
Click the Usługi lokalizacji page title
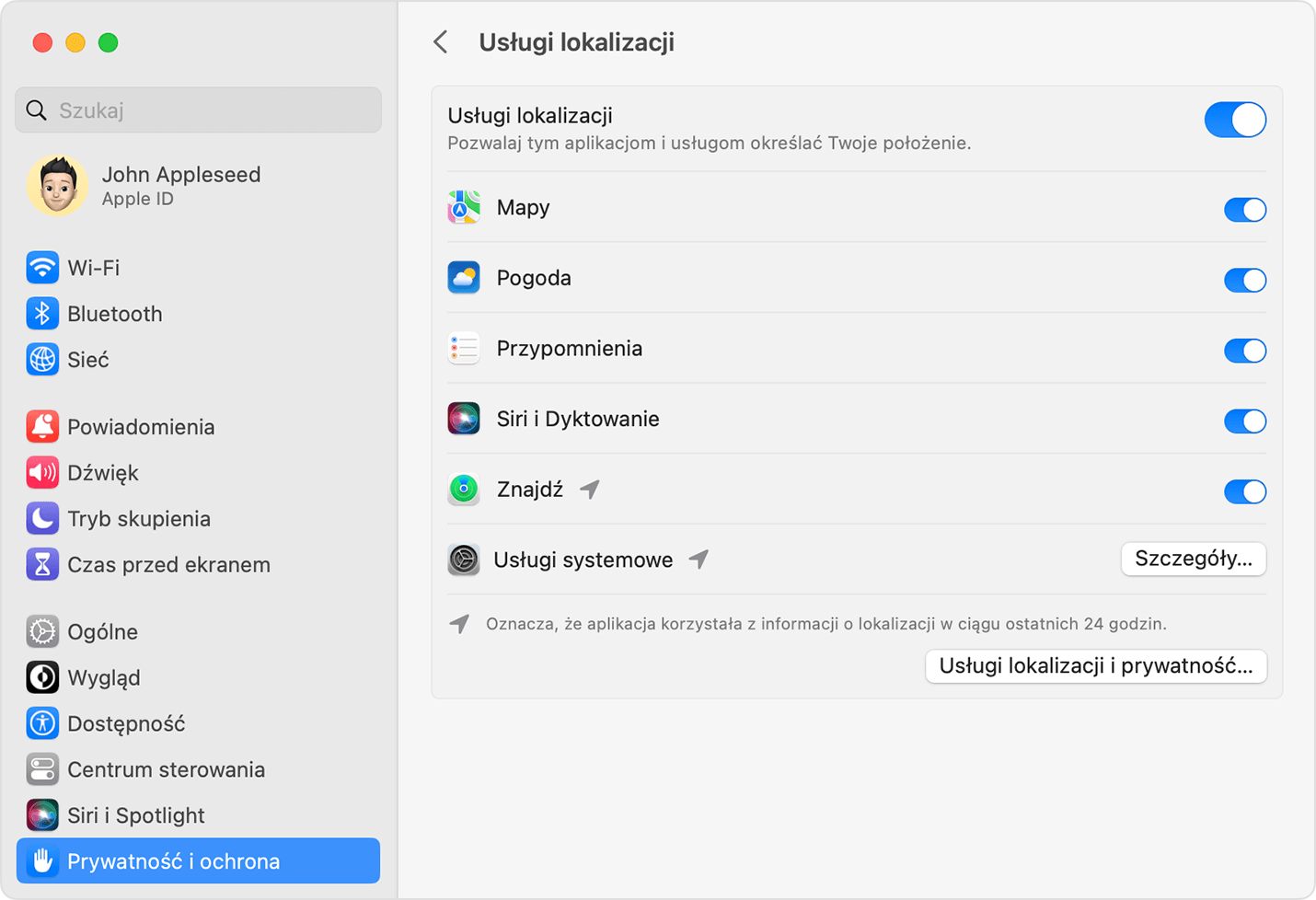576,42
